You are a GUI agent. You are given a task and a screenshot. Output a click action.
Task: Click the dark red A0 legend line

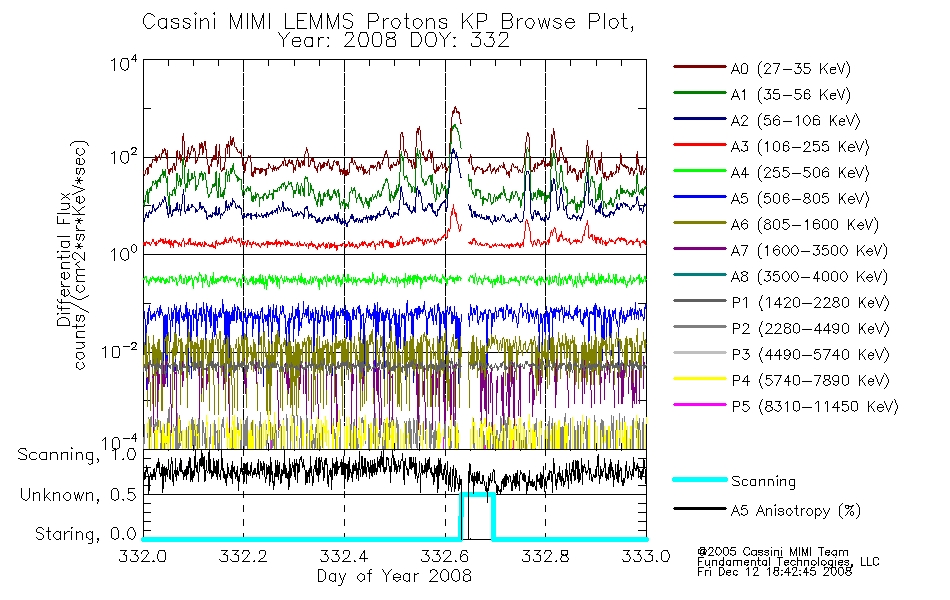click(x=699, y=67)
